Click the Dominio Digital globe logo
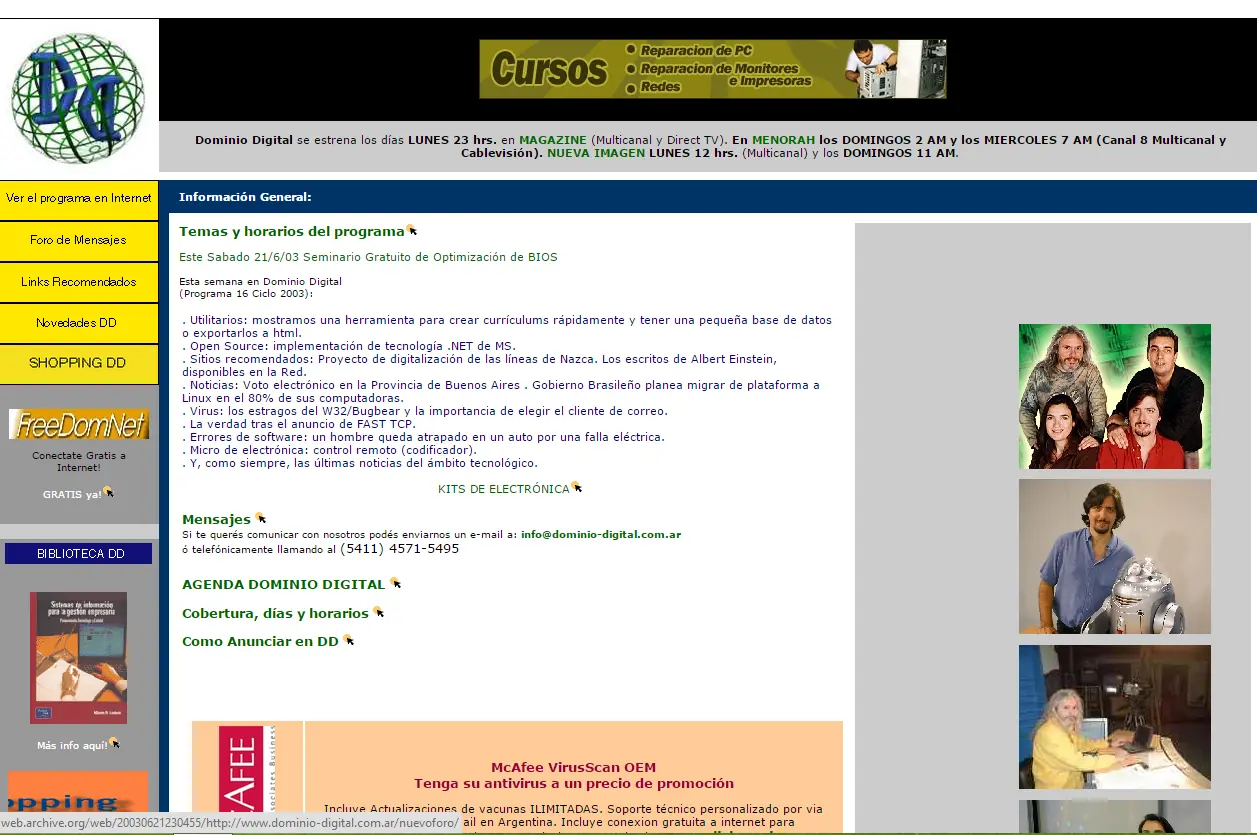Screen dimensions: 1257x835 click(78, 98)
